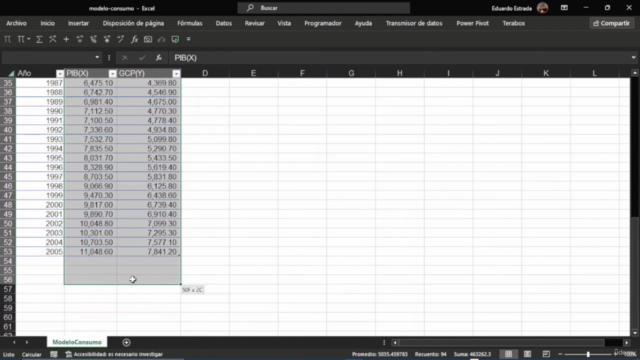
Task: Click the macro recording status icon
Action: [53, 354]
